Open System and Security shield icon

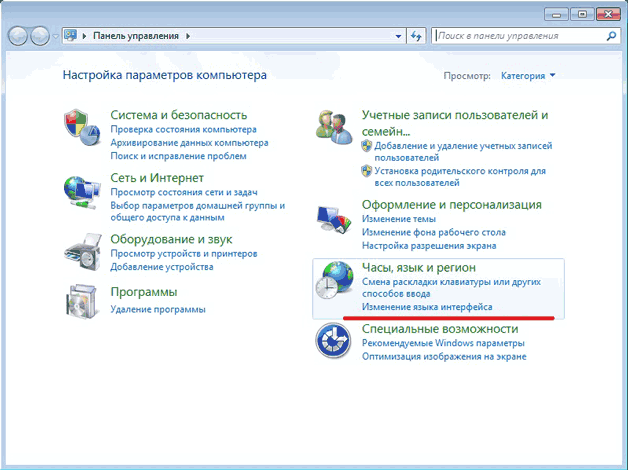pos(81,128)
